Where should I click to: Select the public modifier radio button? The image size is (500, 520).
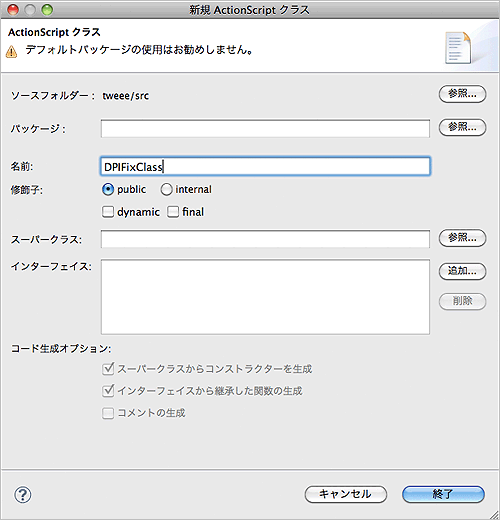click(x=108, y=189)
